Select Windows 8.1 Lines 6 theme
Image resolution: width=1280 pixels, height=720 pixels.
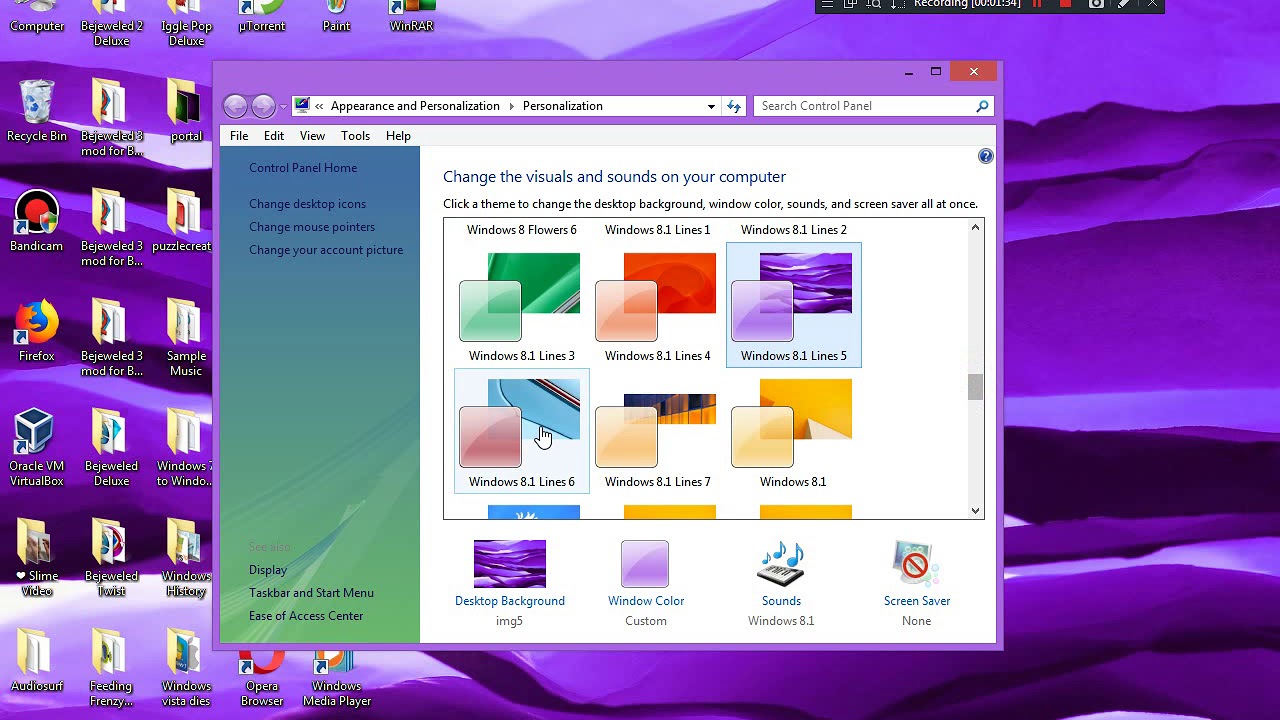tap(522, 432)
